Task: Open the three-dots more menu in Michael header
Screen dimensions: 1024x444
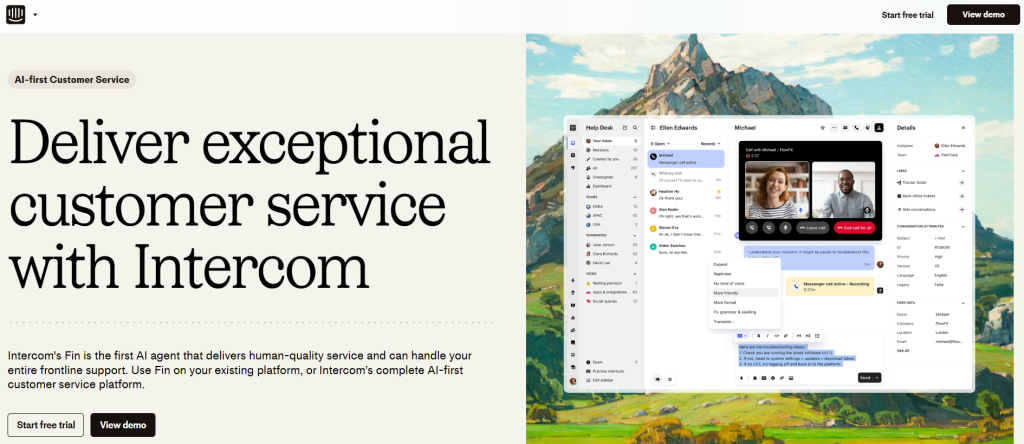Action: click(x=833, y=127)
